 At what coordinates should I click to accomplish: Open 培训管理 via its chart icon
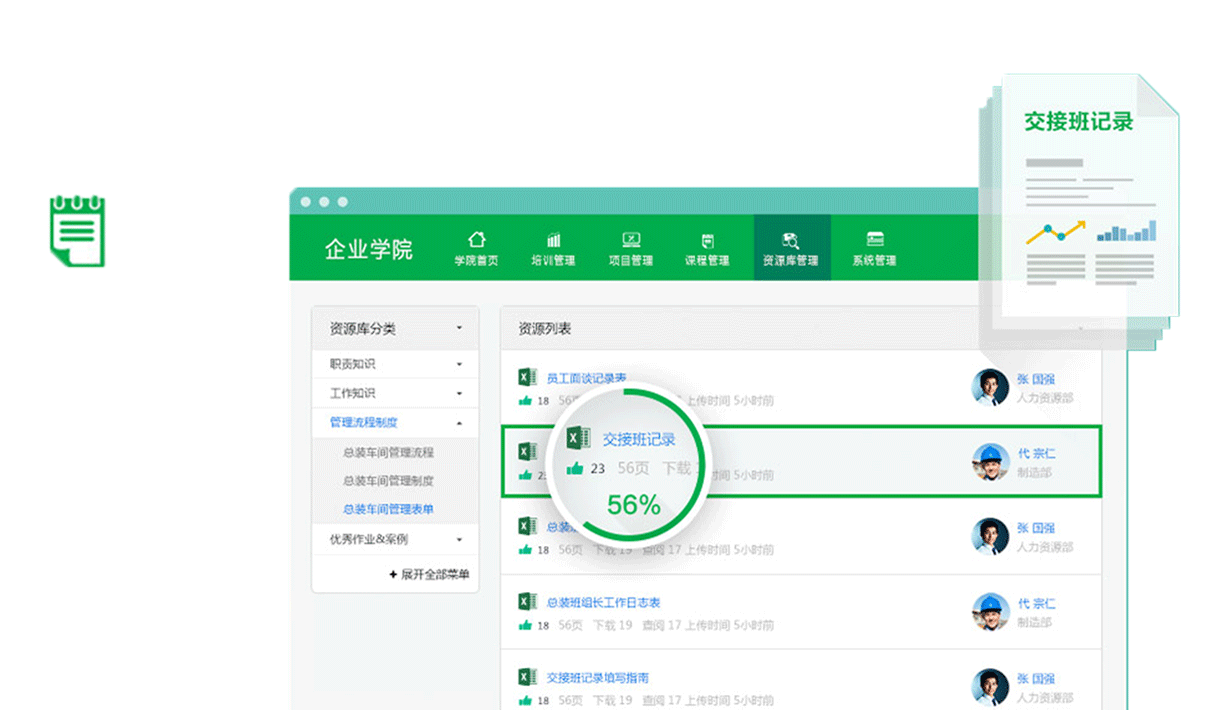click(554, 240)
